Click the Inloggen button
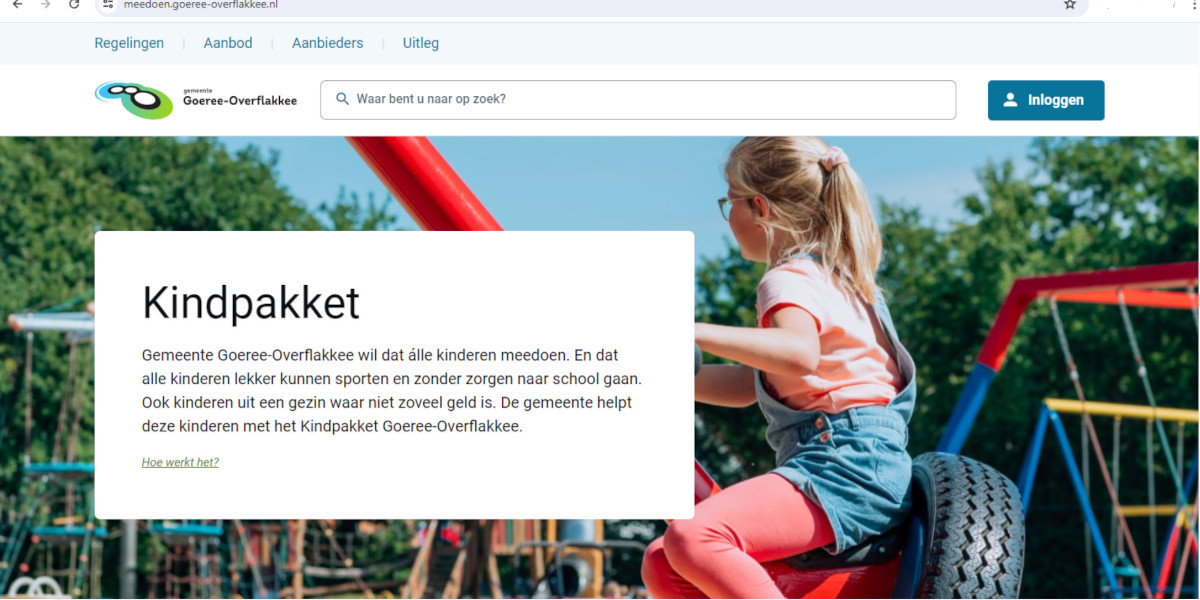Viewport: 1200px width, 600px height. pos(1046,100)
